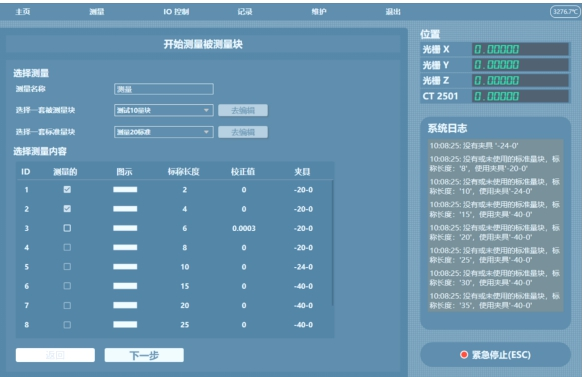Click the block diagram icon in row 8

click(x=125, y=324)
